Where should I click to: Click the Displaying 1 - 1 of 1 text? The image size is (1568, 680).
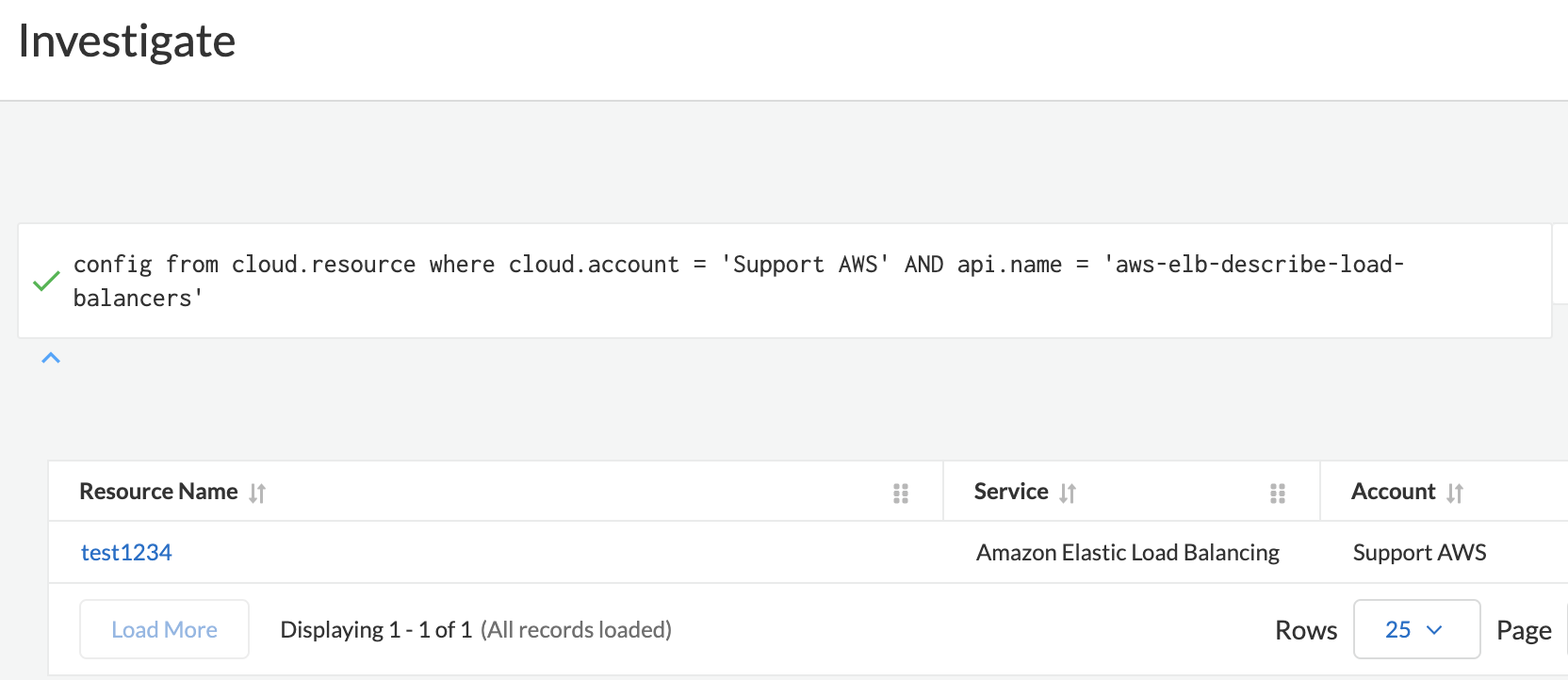click(x=376, y=629)
